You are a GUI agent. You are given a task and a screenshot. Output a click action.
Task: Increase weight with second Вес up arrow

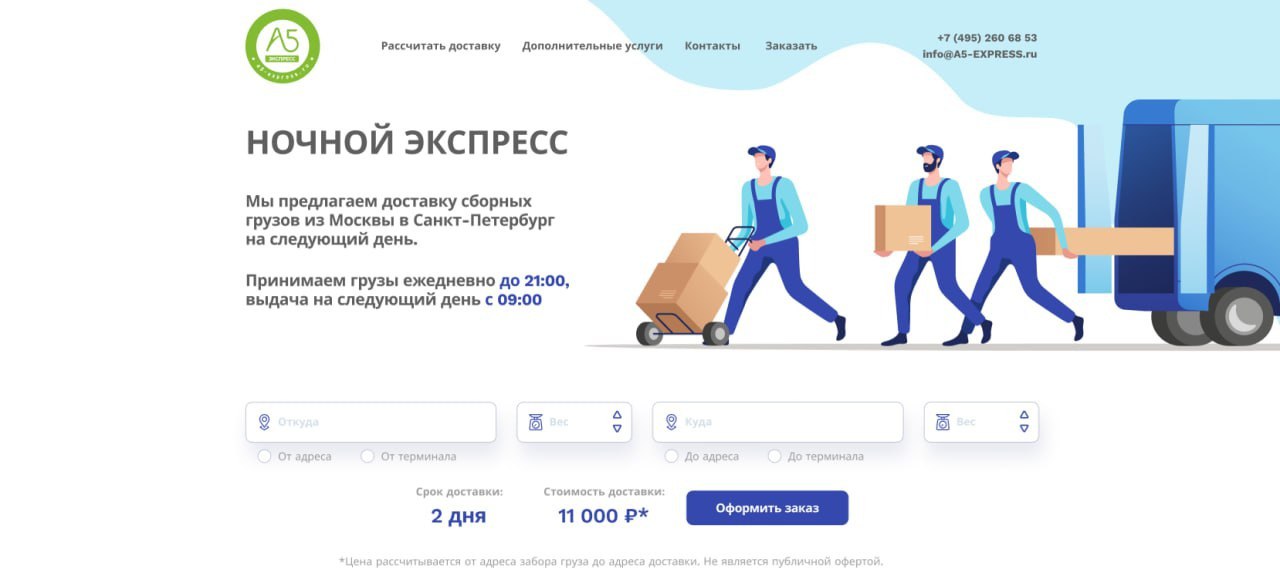pyautogui.click(x=1024, y=415)
